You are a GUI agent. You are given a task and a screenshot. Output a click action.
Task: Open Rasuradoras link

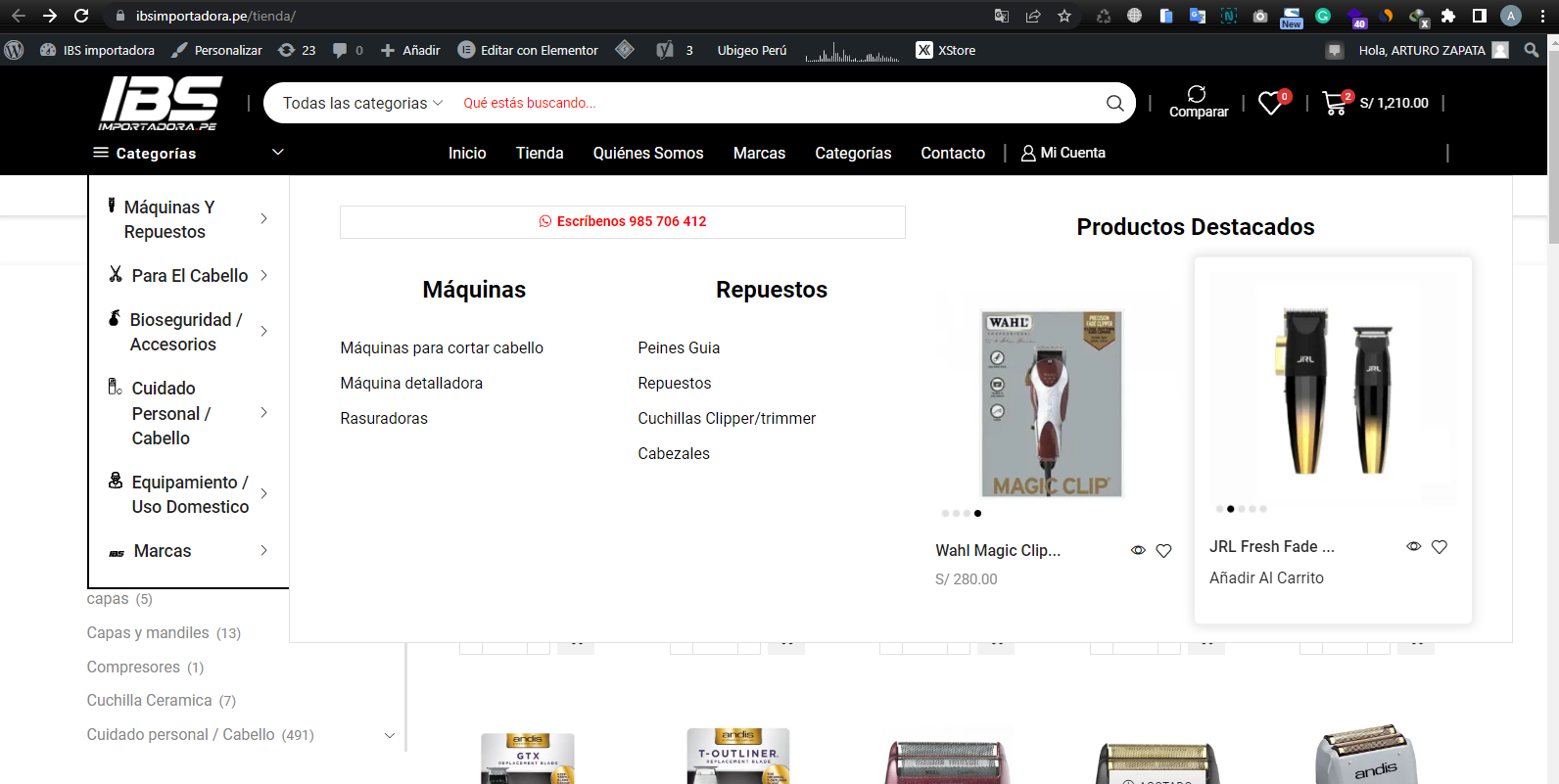pyautogui.click(x=384, y=418)
